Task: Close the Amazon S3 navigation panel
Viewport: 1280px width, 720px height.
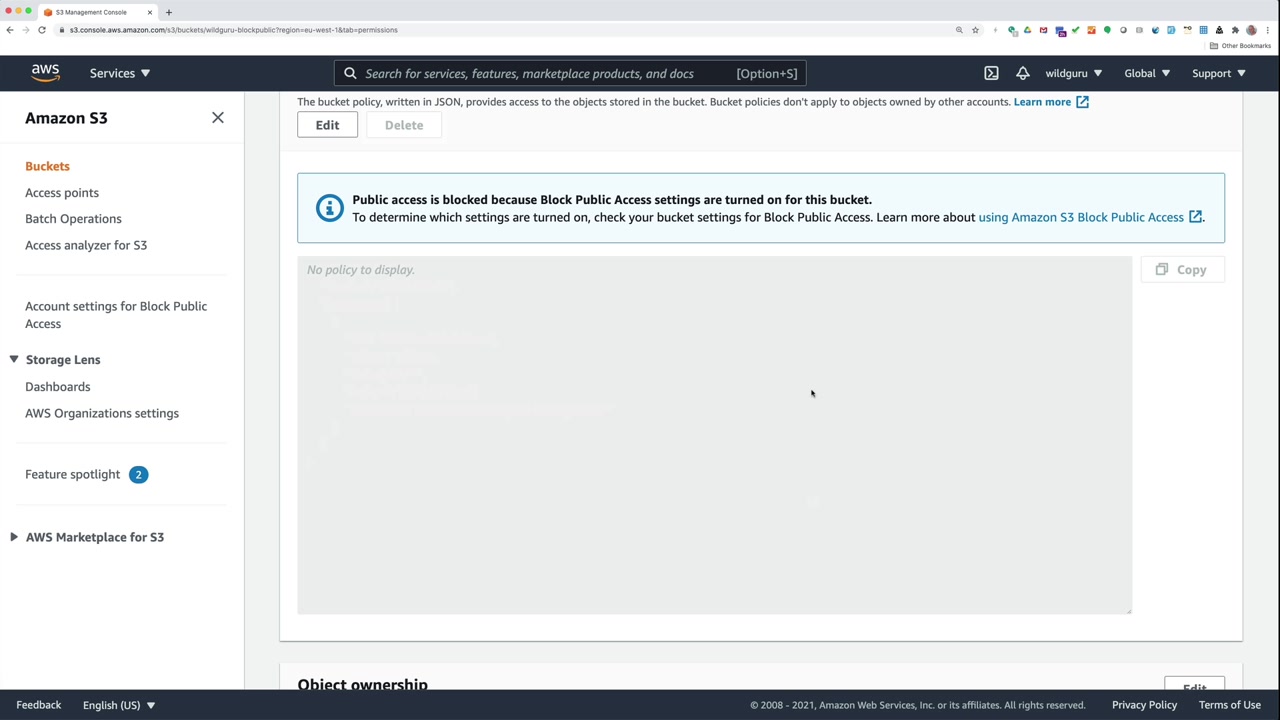Action: (x=218, y=118)
